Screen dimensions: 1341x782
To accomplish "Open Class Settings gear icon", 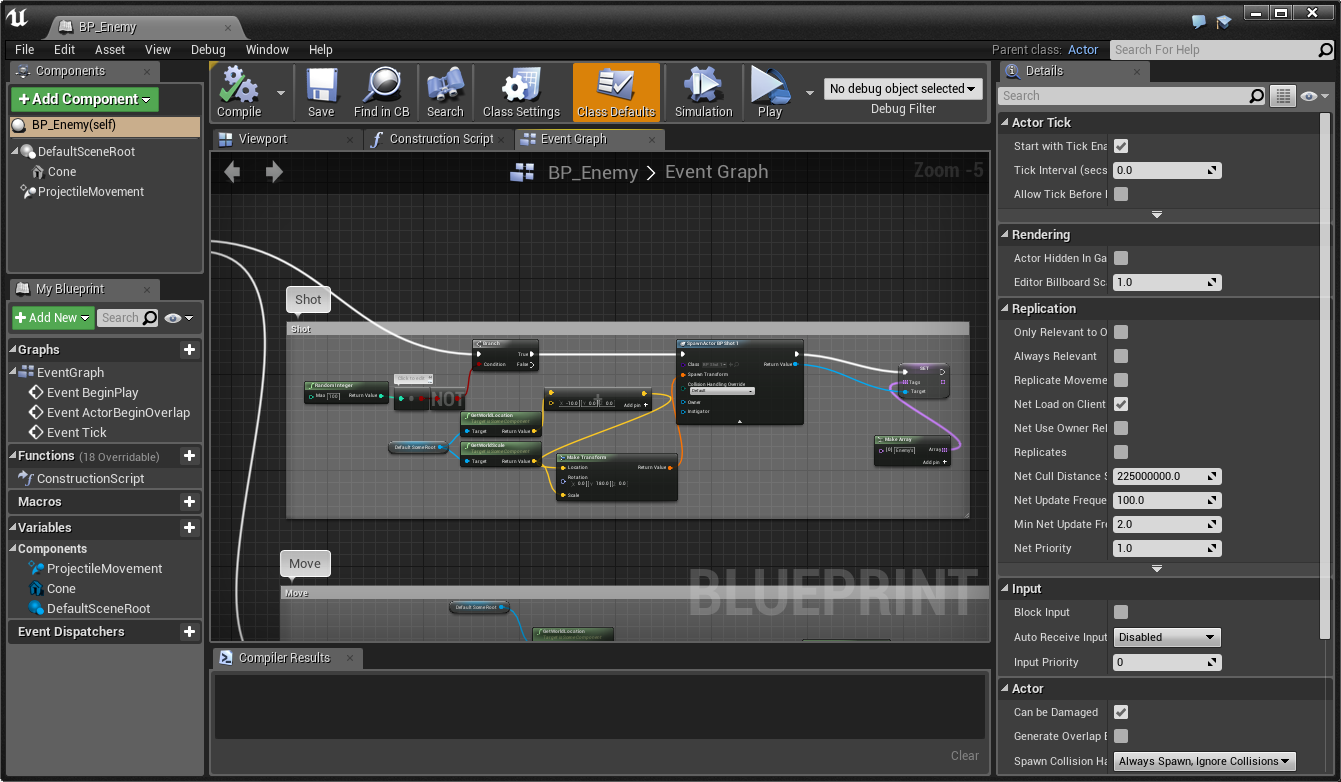I will click(521, 86).
